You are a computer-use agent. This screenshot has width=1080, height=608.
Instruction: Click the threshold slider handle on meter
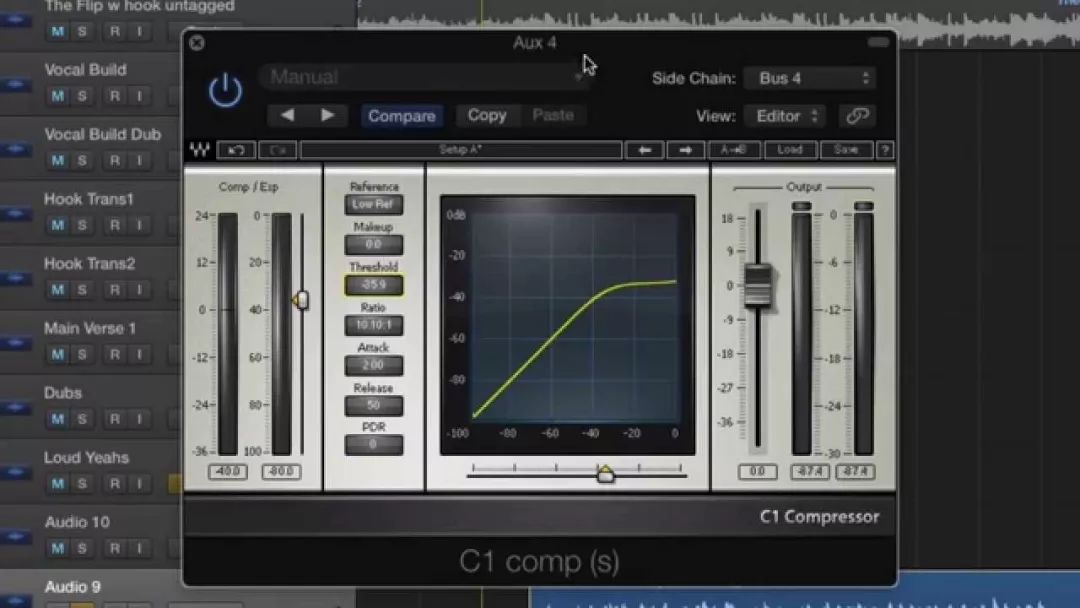click(x=301, y=300)
